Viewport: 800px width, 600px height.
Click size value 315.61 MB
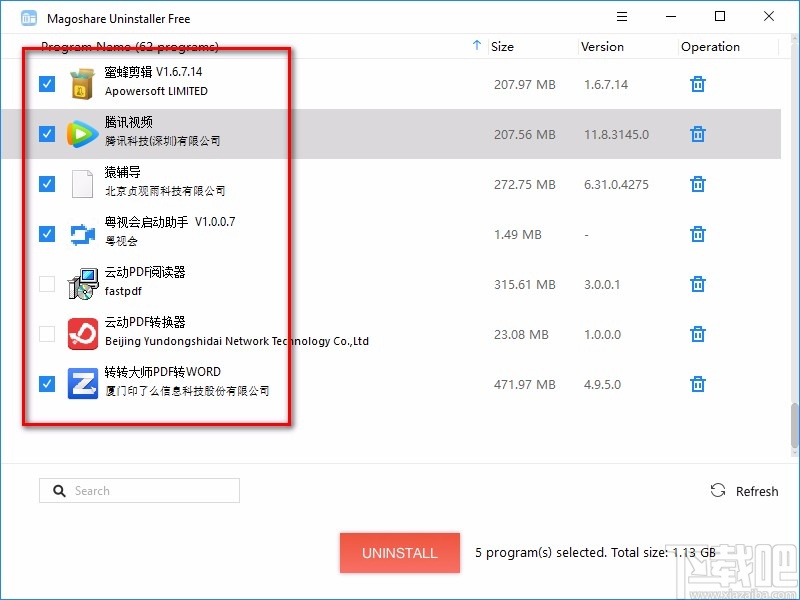point(524,285)
